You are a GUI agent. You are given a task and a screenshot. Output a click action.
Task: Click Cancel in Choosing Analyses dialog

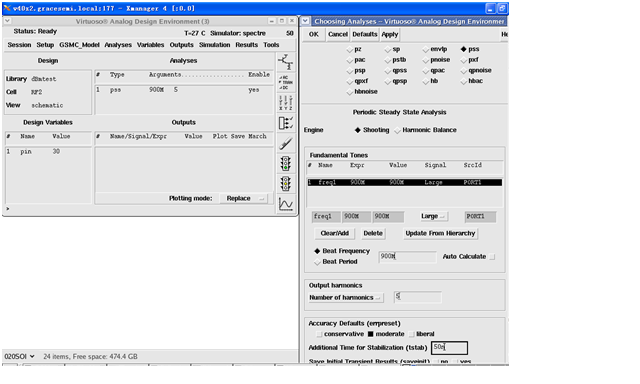click(338, 34)
